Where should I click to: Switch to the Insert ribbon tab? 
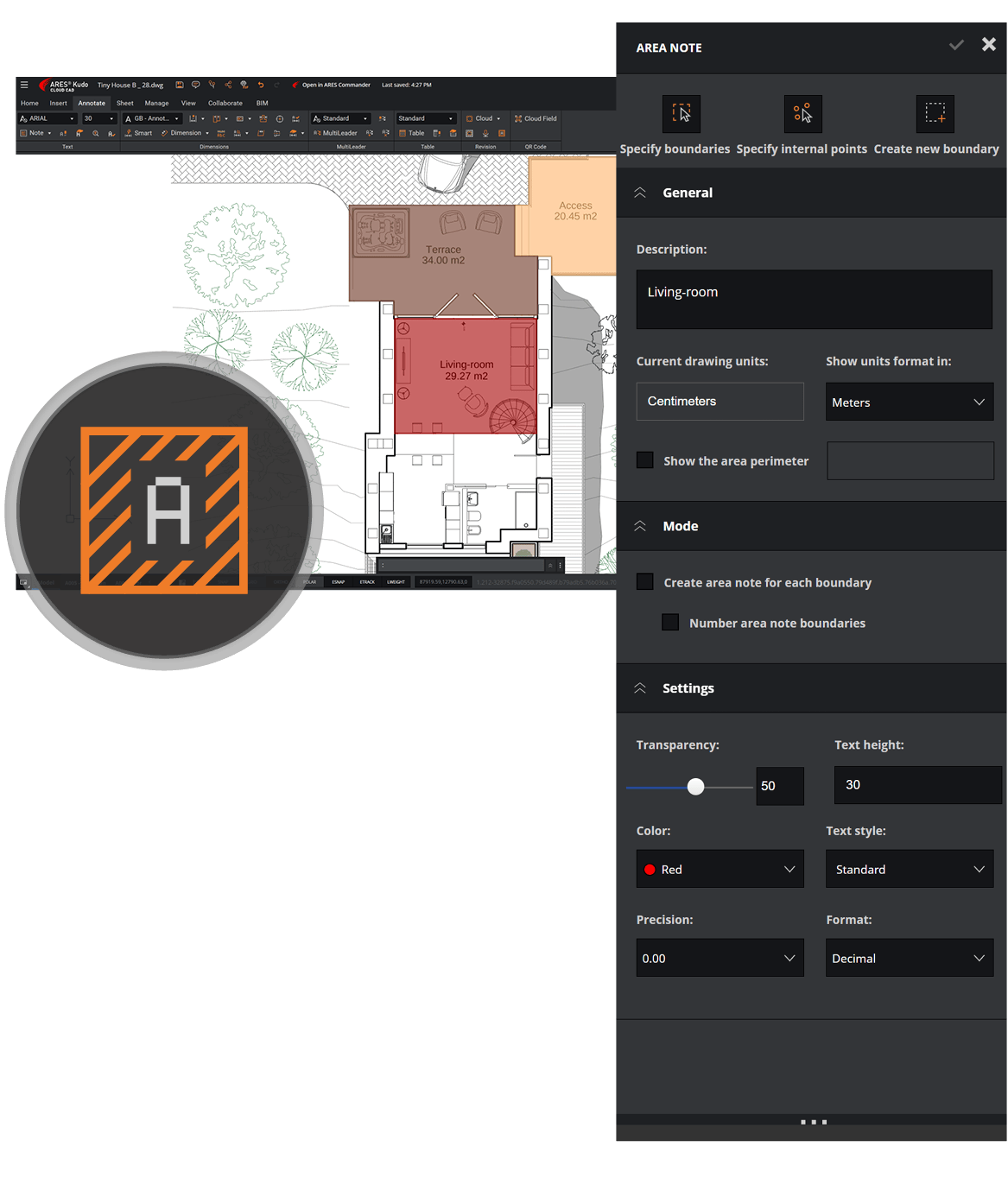pyautogui.click(x=58, y=103)
